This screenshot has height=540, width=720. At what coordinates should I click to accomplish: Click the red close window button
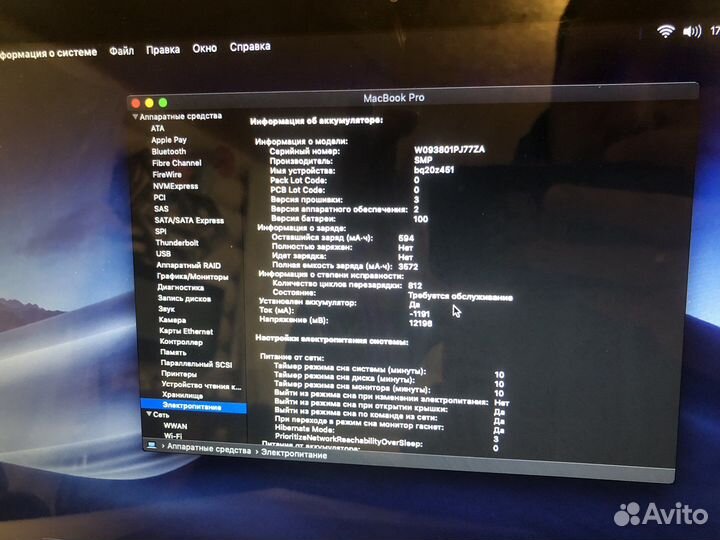click(136, 103)
